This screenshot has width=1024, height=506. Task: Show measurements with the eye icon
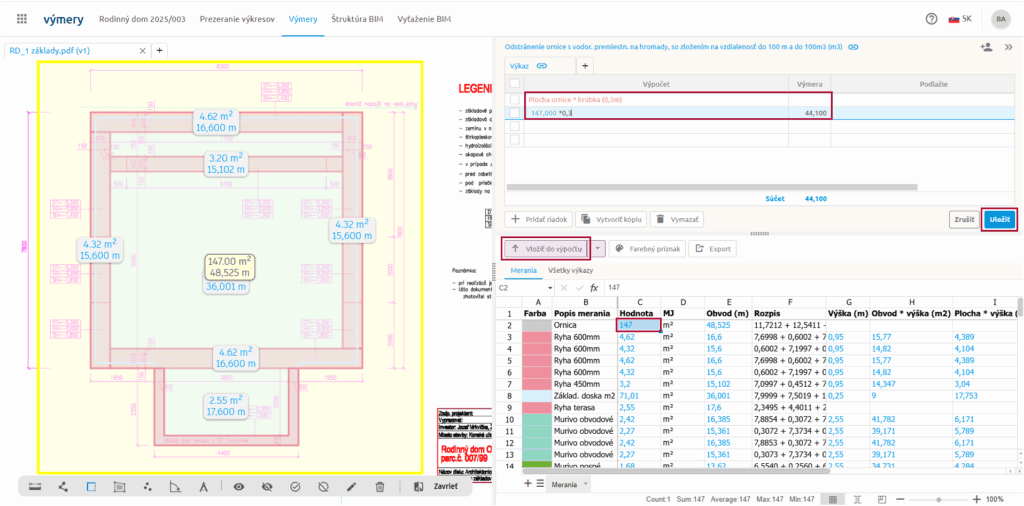(x=239, y=487)
